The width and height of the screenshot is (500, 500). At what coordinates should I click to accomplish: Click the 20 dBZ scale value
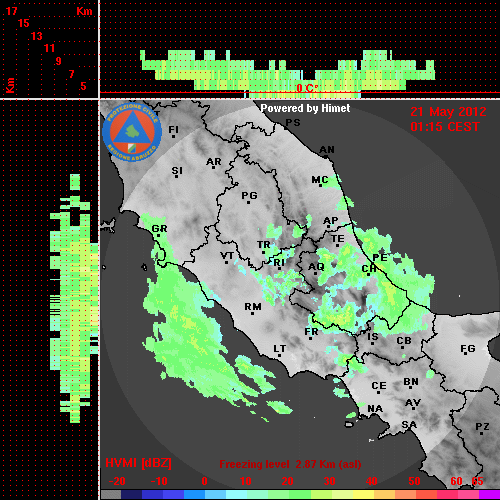pyautogui.click(x=287, y=481)
